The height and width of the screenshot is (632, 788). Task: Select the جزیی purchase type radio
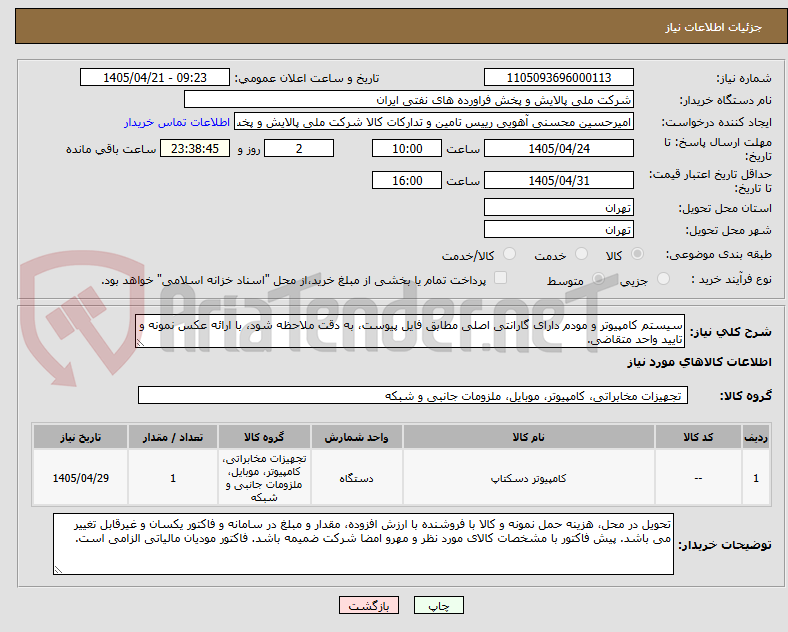663,279
